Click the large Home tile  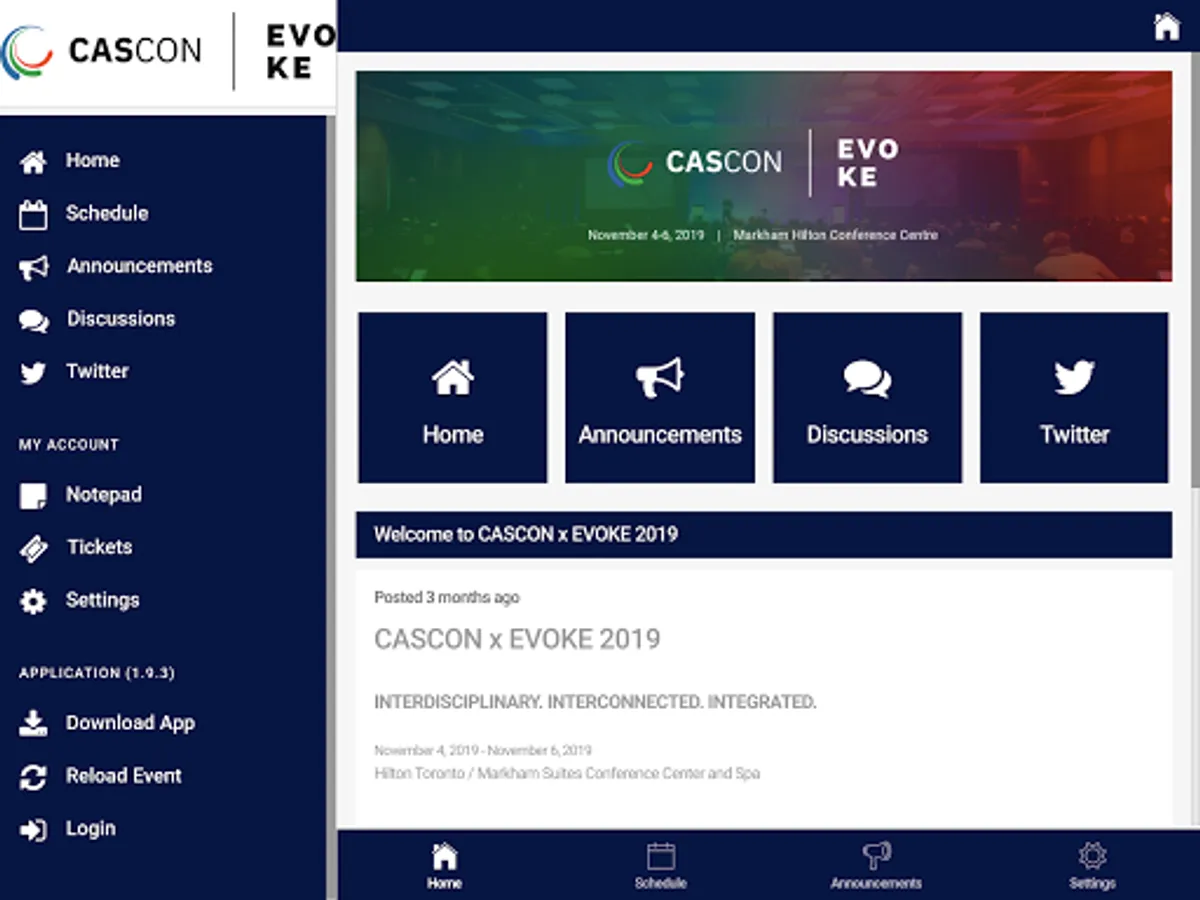pos(453,398)
